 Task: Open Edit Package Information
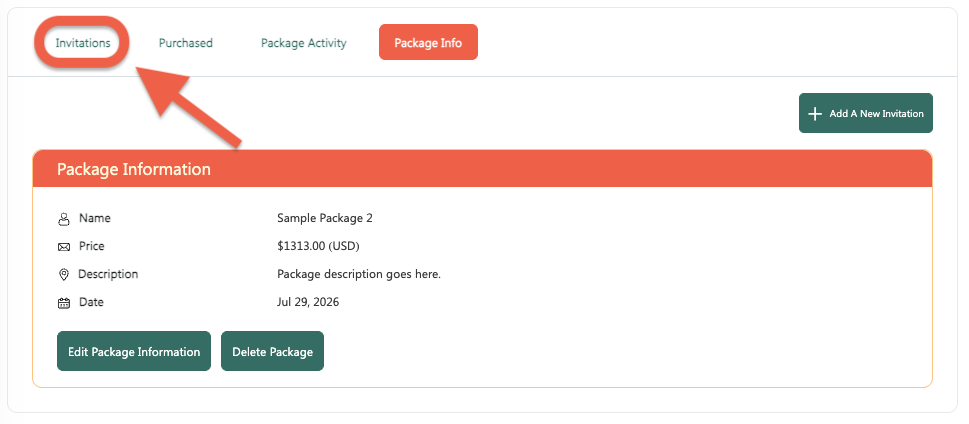(134, 351)
